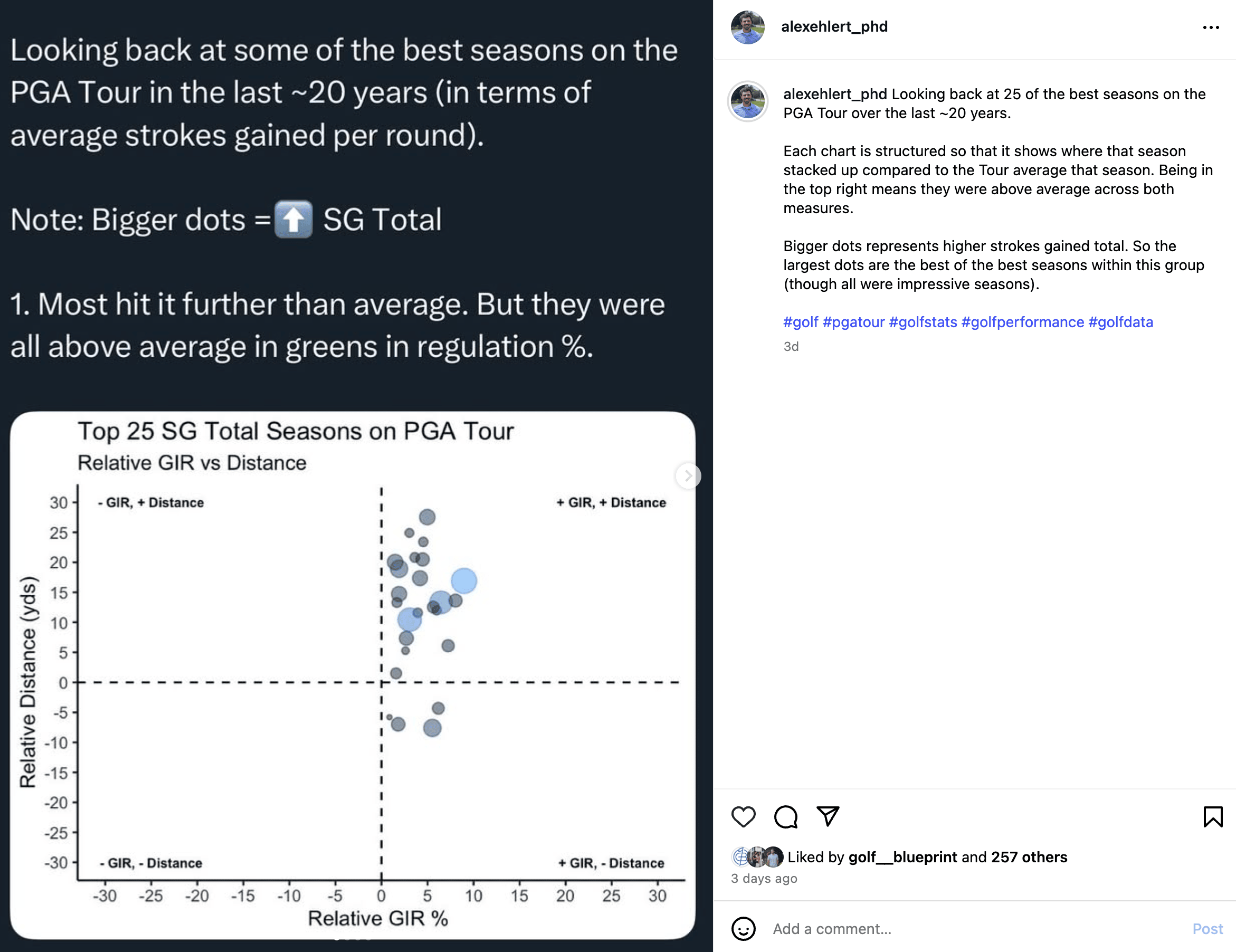Open the #pgatour hashtag
The width and height of the screenshot is (1236, 952).
pos(853,322)
